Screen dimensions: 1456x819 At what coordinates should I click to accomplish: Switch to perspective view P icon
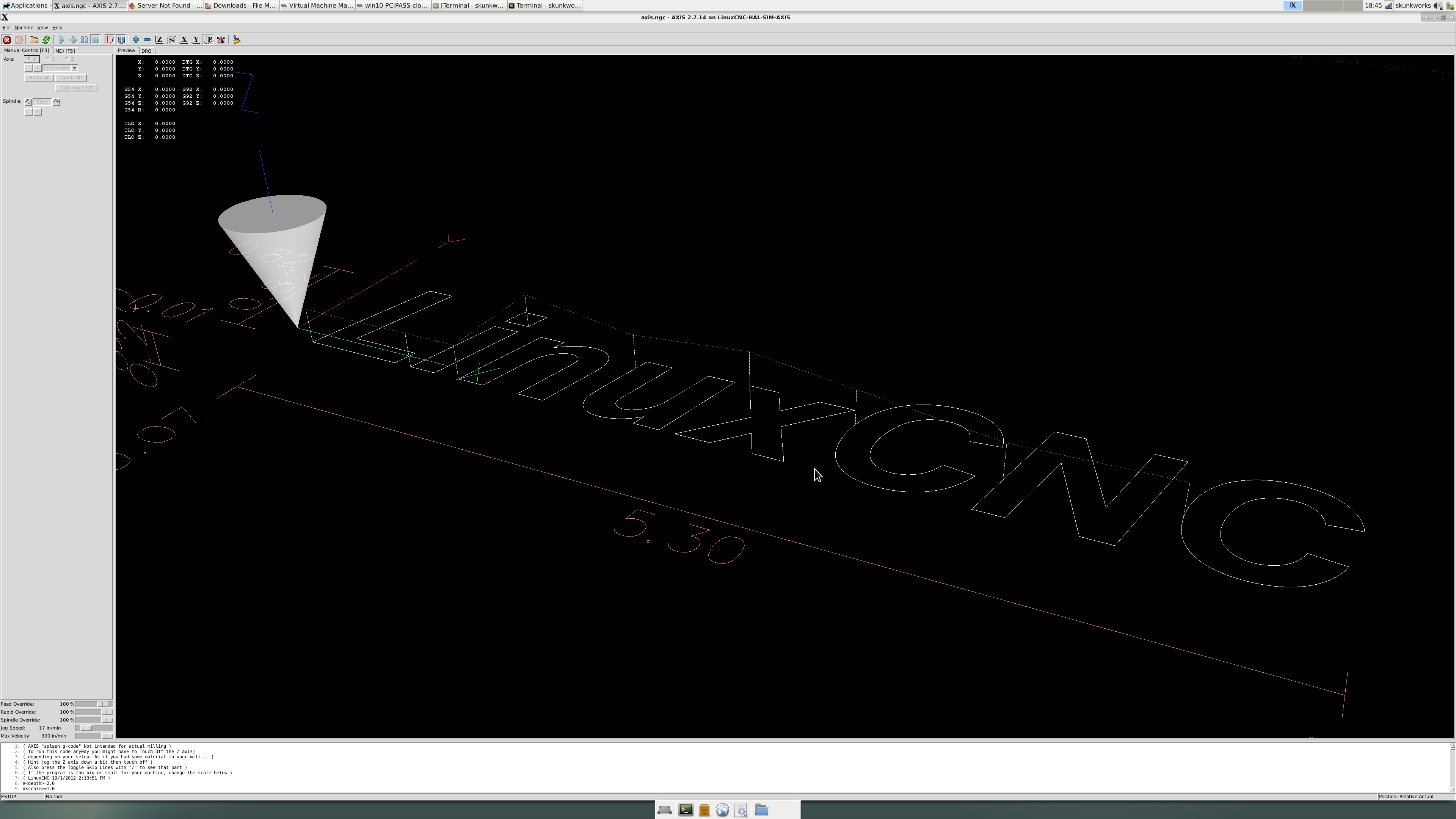[x=209, y=39]
